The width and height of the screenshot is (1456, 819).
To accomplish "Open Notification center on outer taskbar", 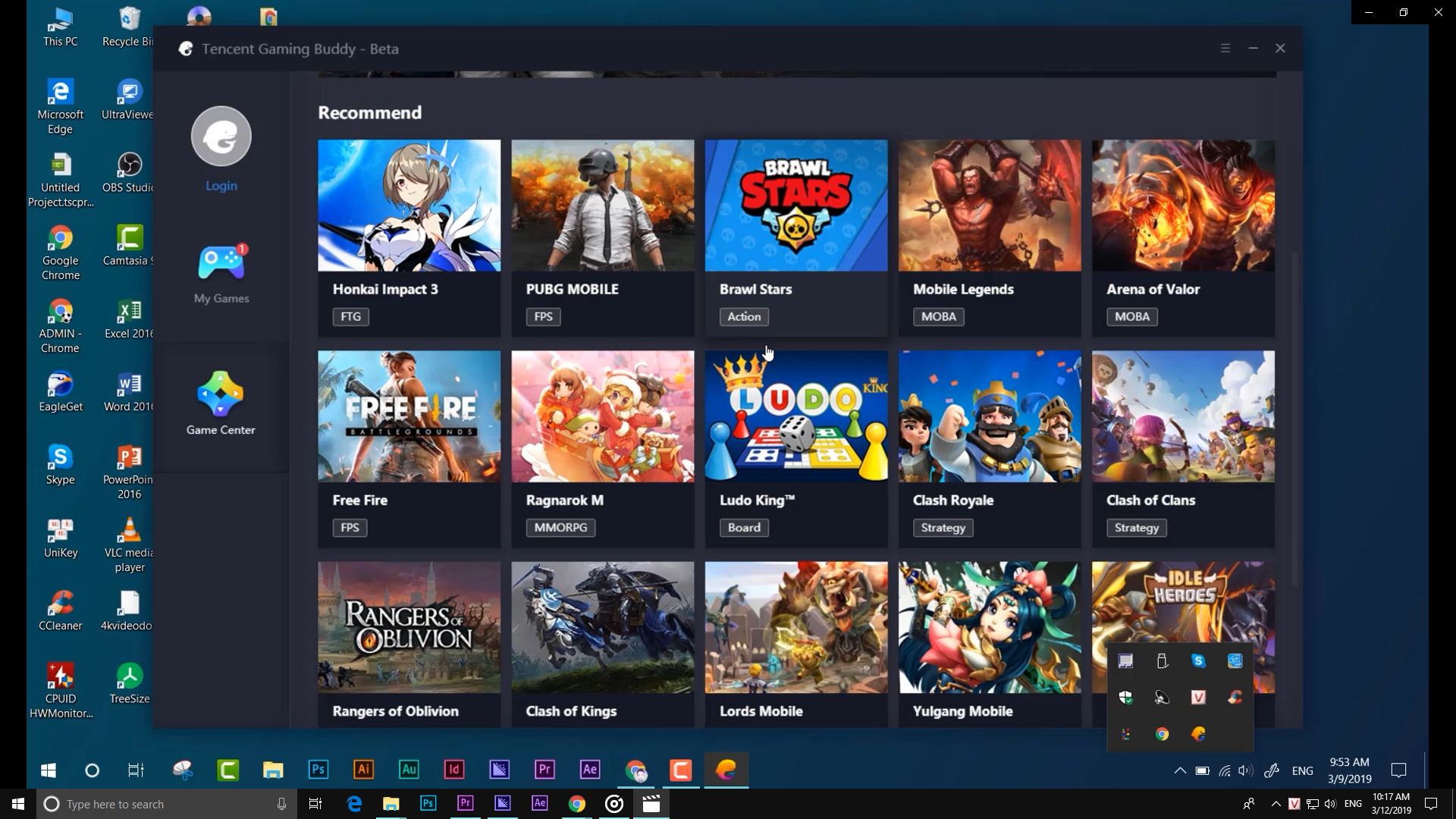I will 1431,804.
